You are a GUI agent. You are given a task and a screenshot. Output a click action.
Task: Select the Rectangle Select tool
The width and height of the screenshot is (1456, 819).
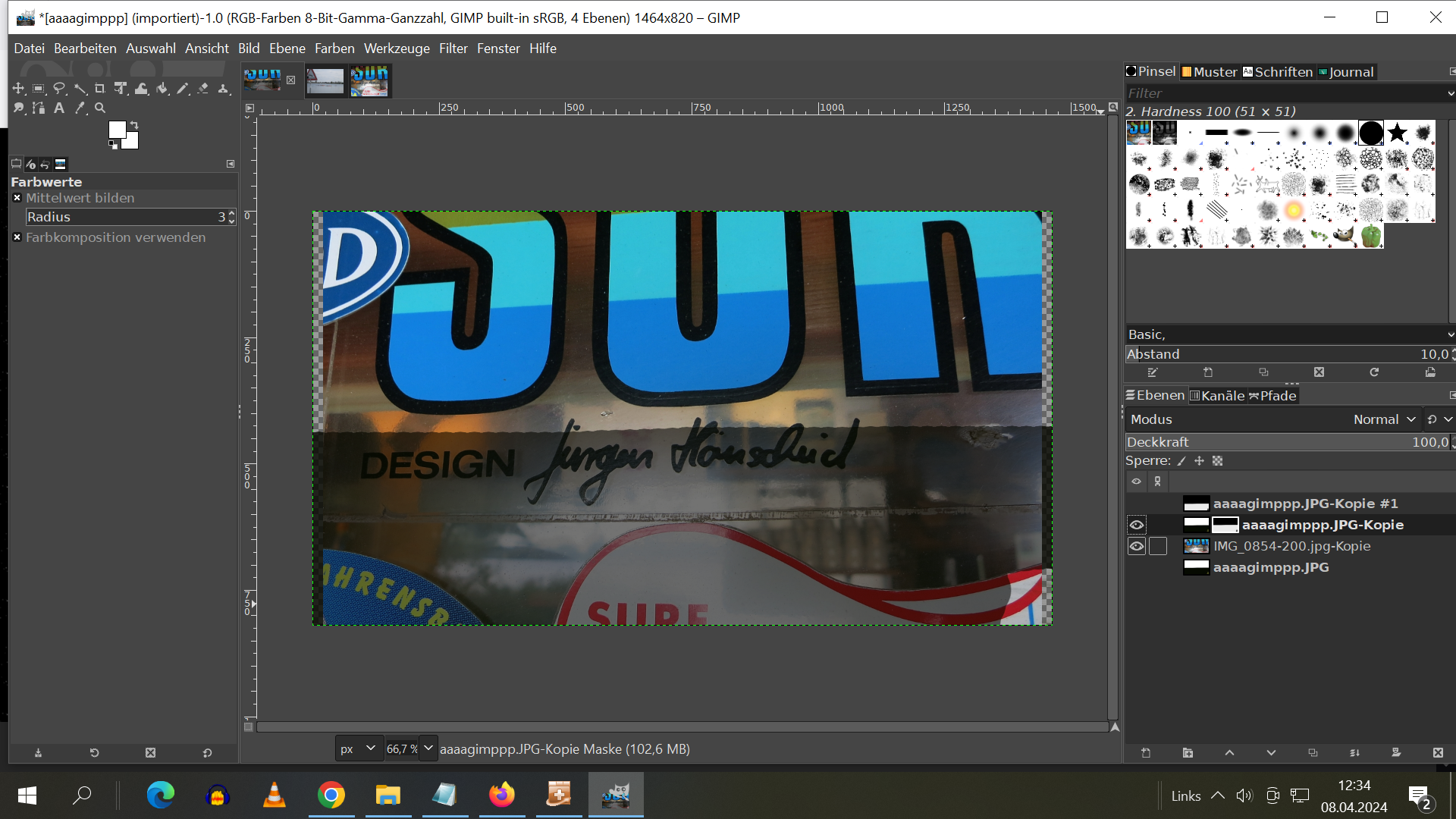(x=39, y=89)
